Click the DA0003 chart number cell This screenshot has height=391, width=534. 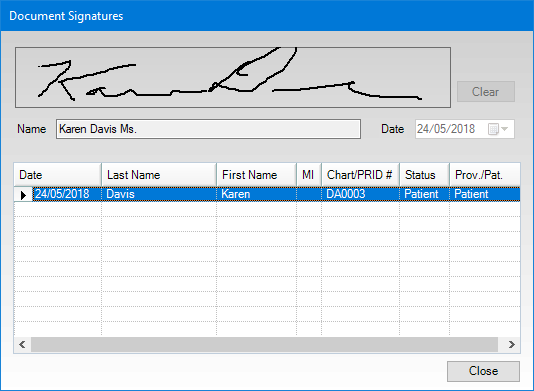360,194
